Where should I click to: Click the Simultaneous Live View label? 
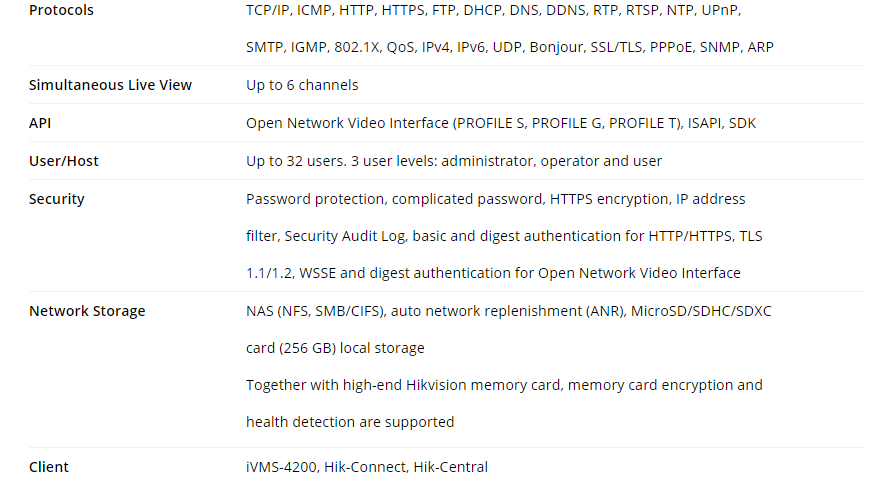[110, 85]
